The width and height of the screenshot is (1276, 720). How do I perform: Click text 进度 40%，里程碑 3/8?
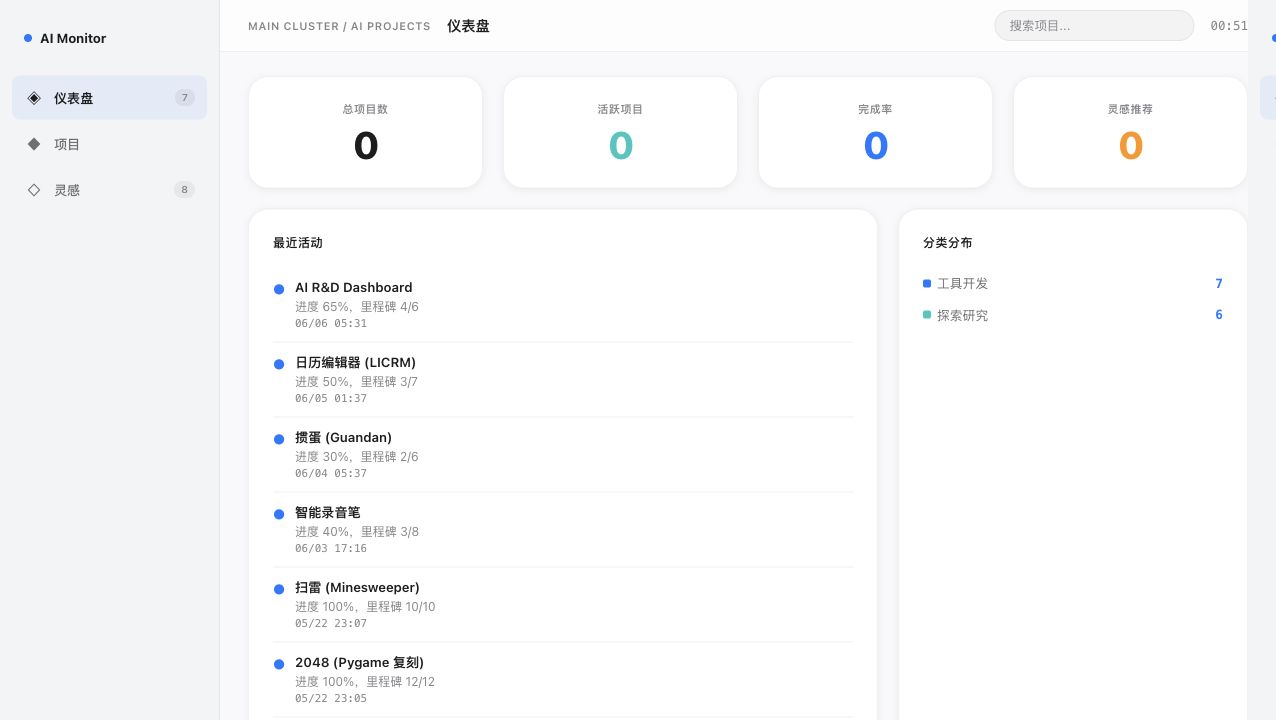[357, 532]
